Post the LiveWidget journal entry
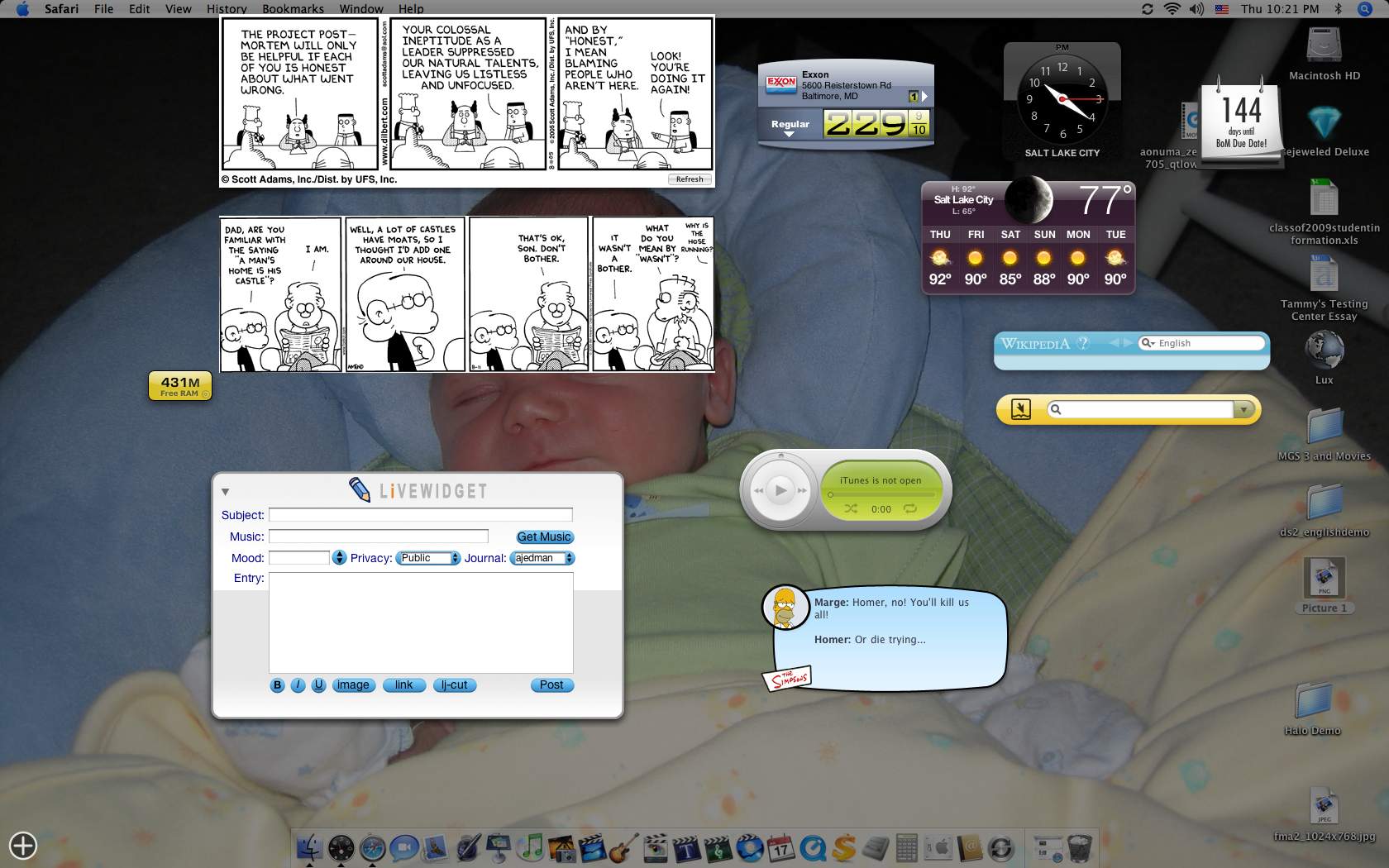Image resolution: width=1389 pixels, height=868 pixels. 551,685
